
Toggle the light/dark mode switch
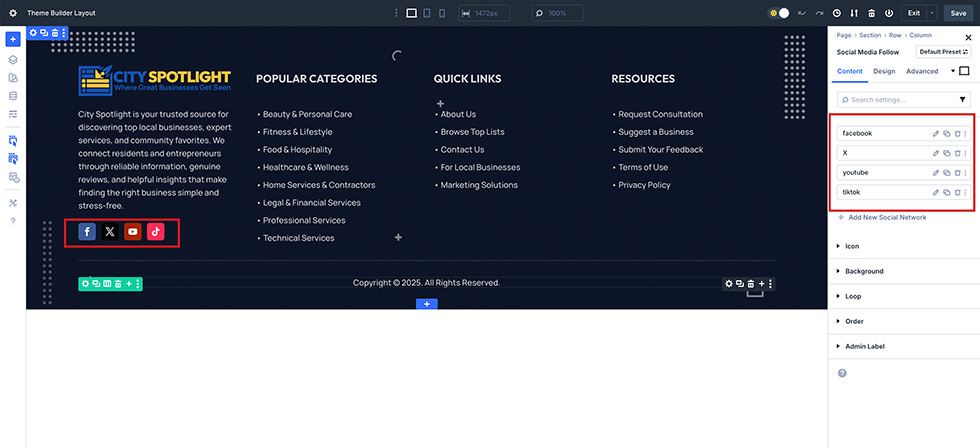pos(779,13)
